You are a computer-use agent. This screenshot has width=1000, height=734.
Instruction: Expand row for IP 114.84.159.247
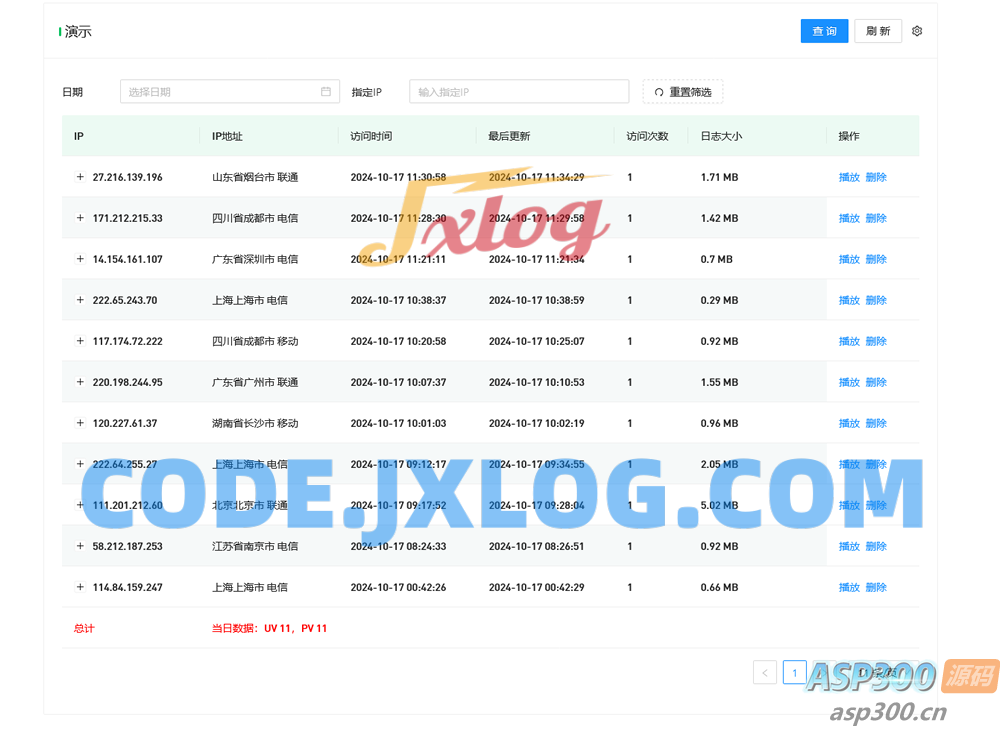coord(80,587)
